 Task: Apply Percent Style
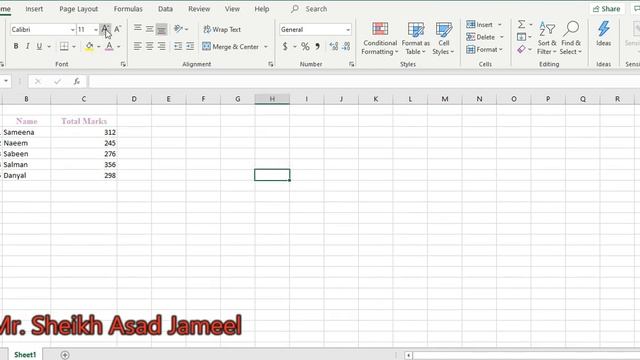point(305,47)
